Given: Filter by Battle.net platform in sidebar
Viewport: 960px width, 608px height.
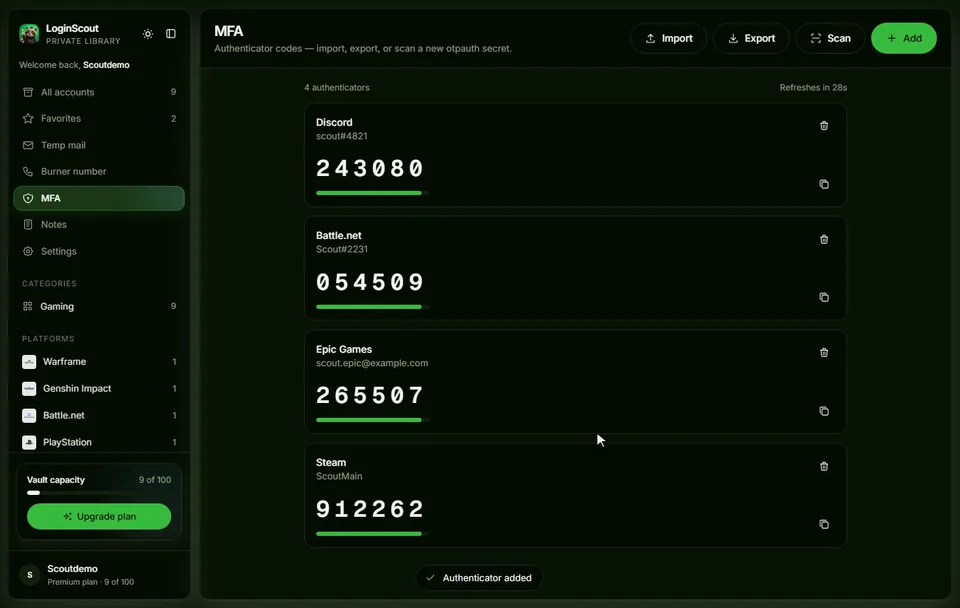Looking at the screenshot, I should [x=99, y=415].
